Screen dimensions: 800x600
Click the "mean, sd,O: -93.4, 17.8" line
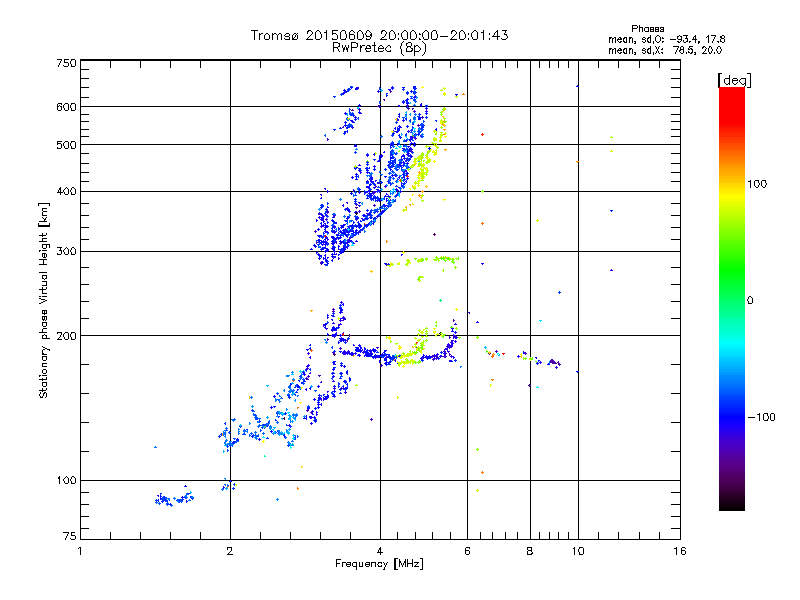tap(666, 39)
